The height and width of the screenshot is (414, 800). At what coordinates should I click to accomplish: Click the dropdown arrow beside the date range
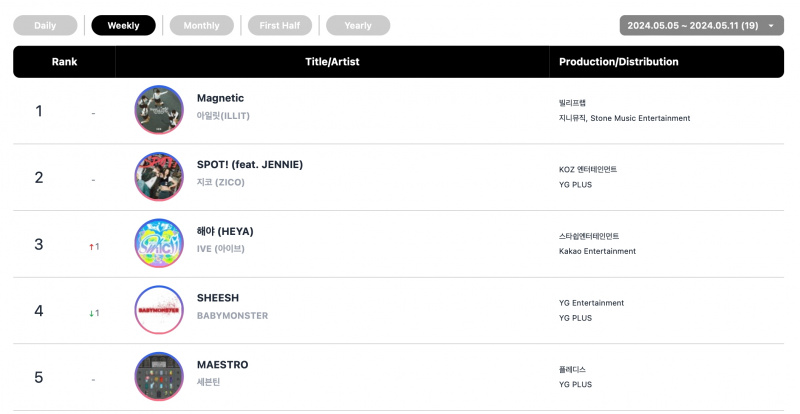point(771,26)
